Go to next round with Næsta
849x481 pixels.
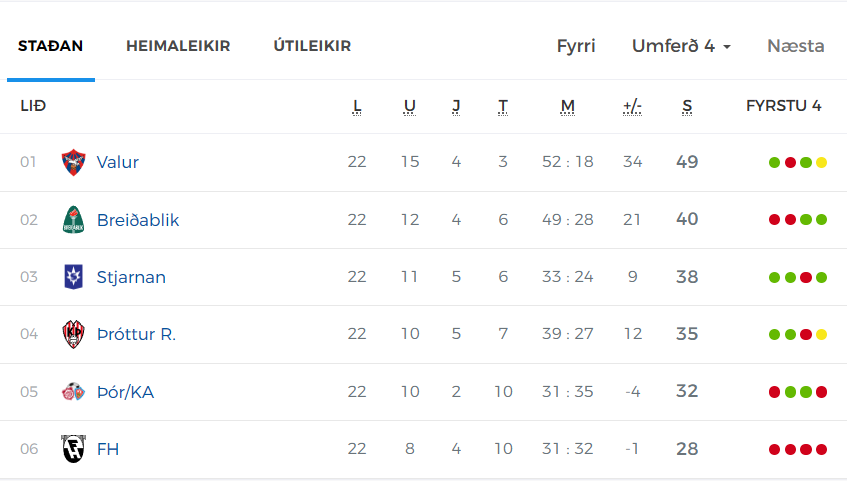coord(795,46)
